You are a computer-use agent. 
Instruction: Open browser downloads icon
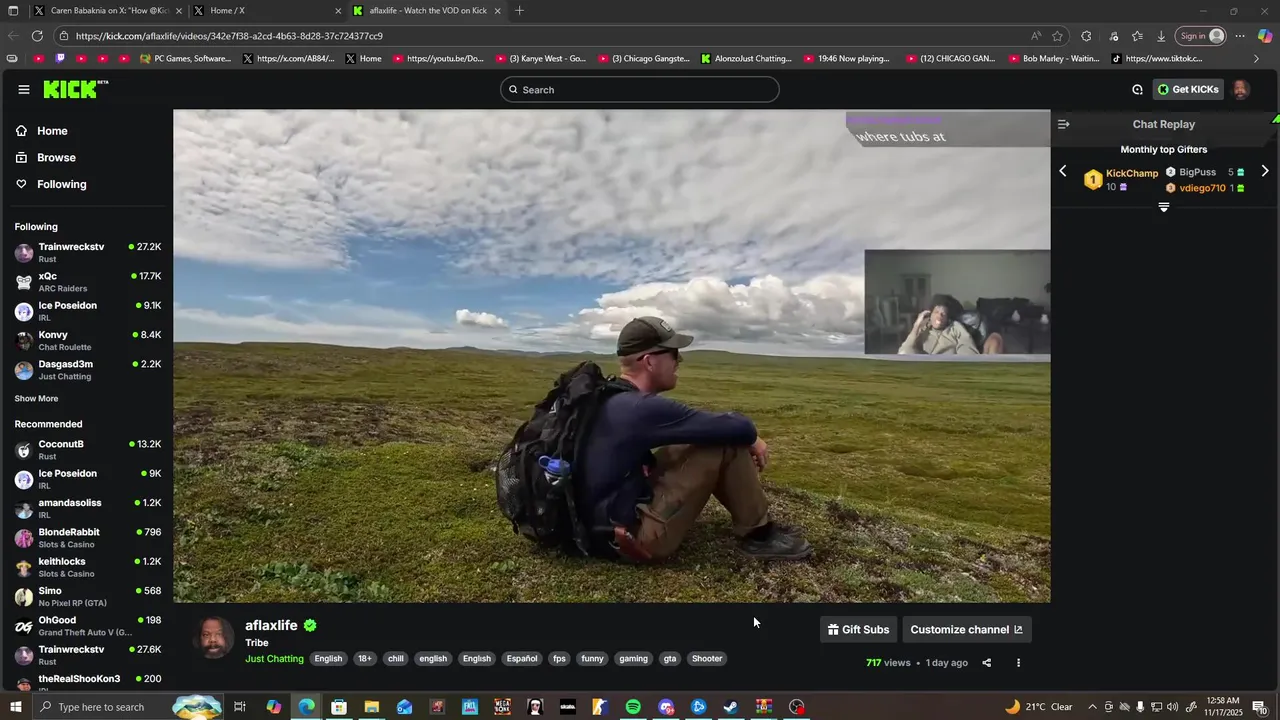[1161, 36]
